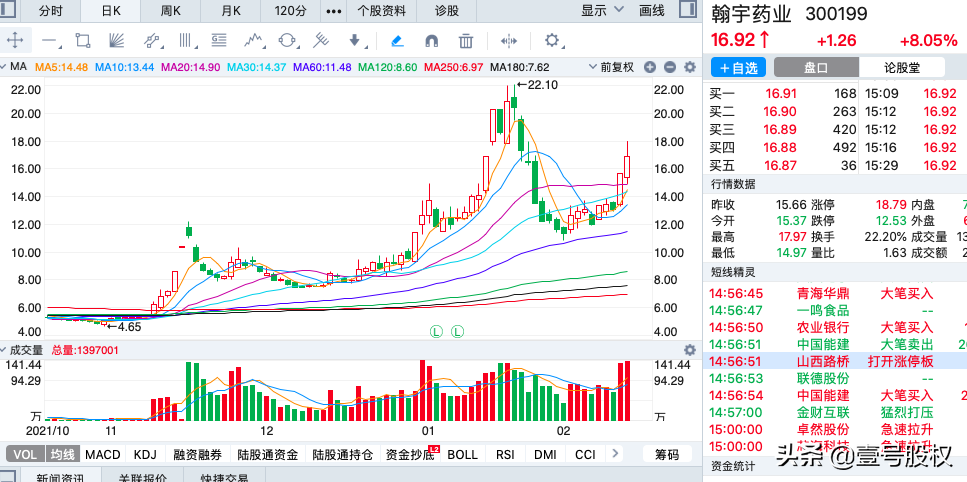
Task: Select the text annotation tool
Action: (218, 41)
